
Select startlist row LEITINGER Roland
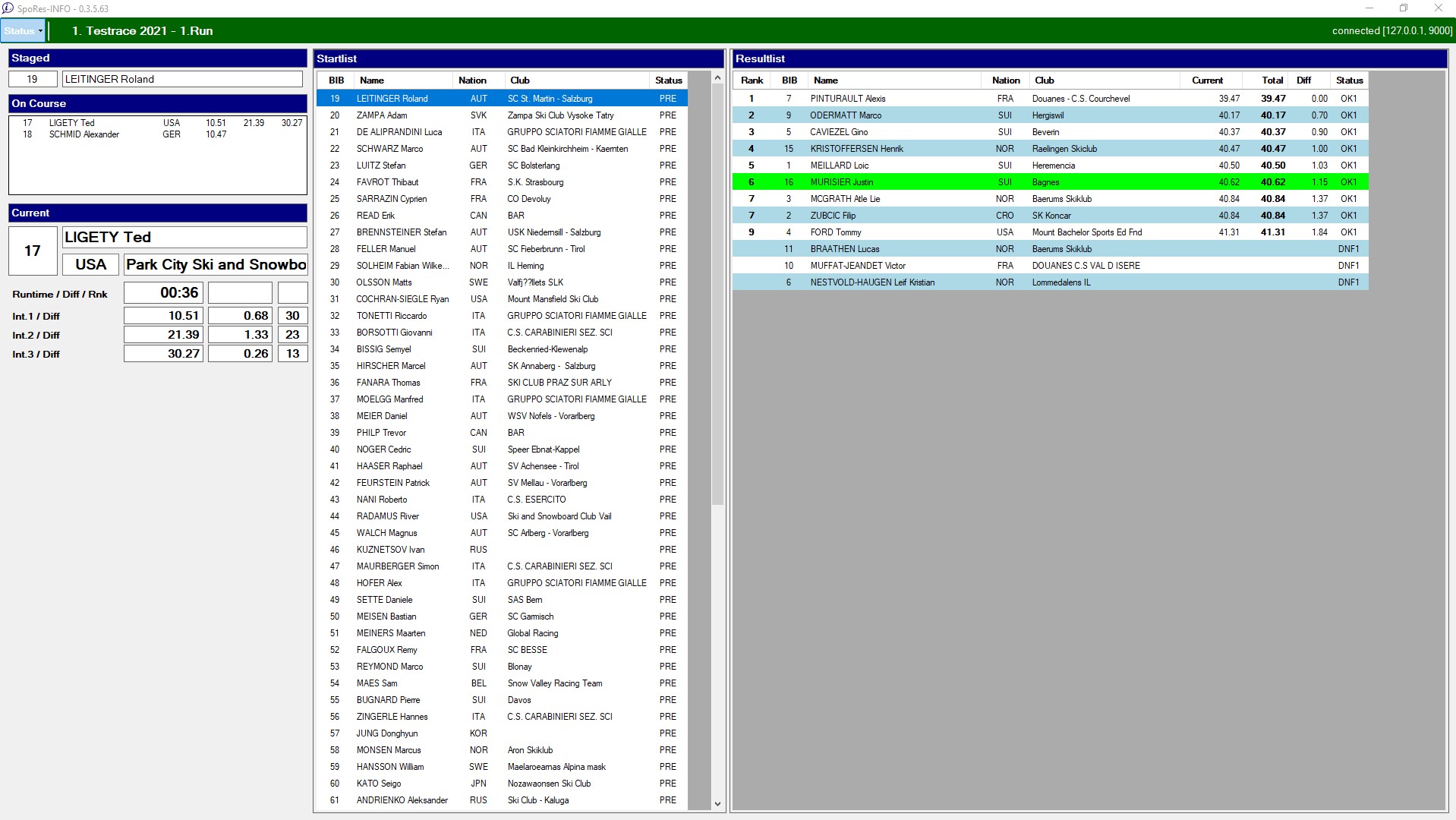(502, 99)
